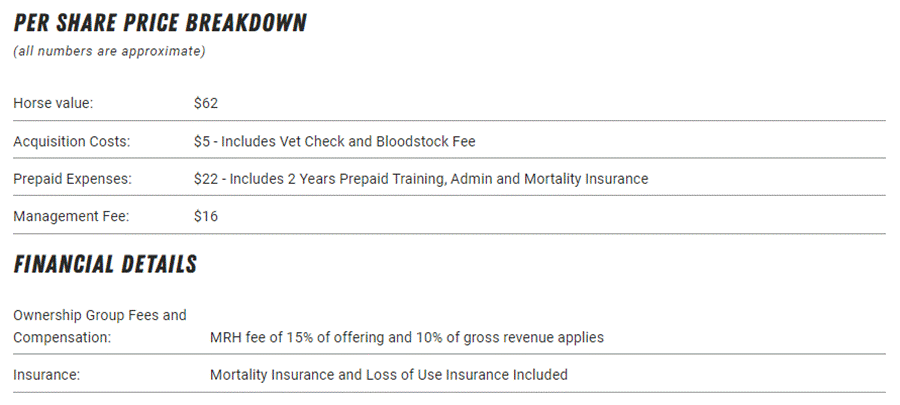Click the $62 horse value amount
900x405 pixels.
(x=206, y=103)
